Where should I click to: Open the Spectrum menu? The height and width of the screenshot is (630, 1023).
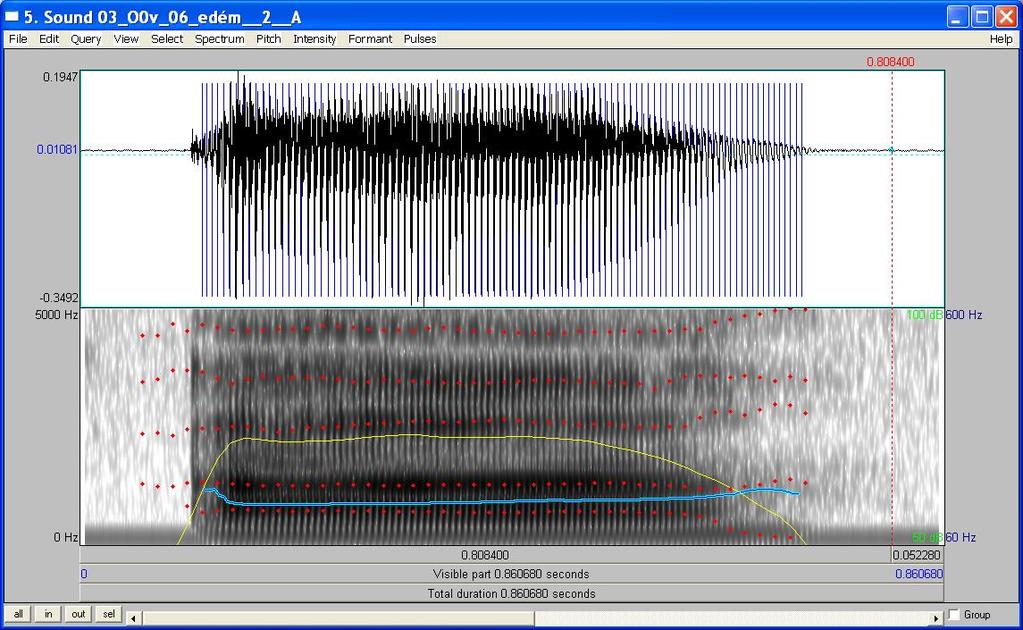point(219,39)
